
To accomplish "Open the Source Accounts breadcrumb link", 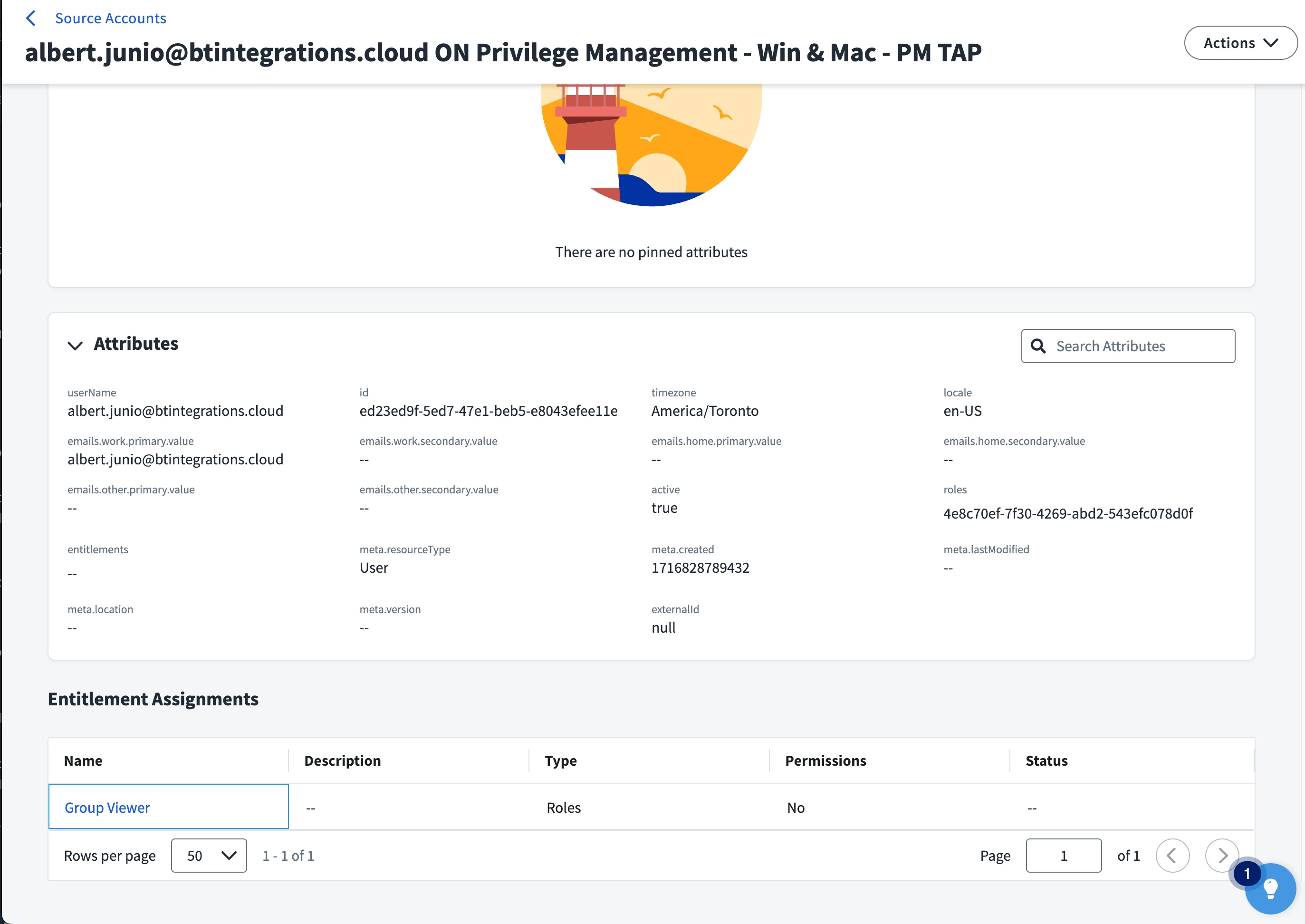I will click(110, 18).
